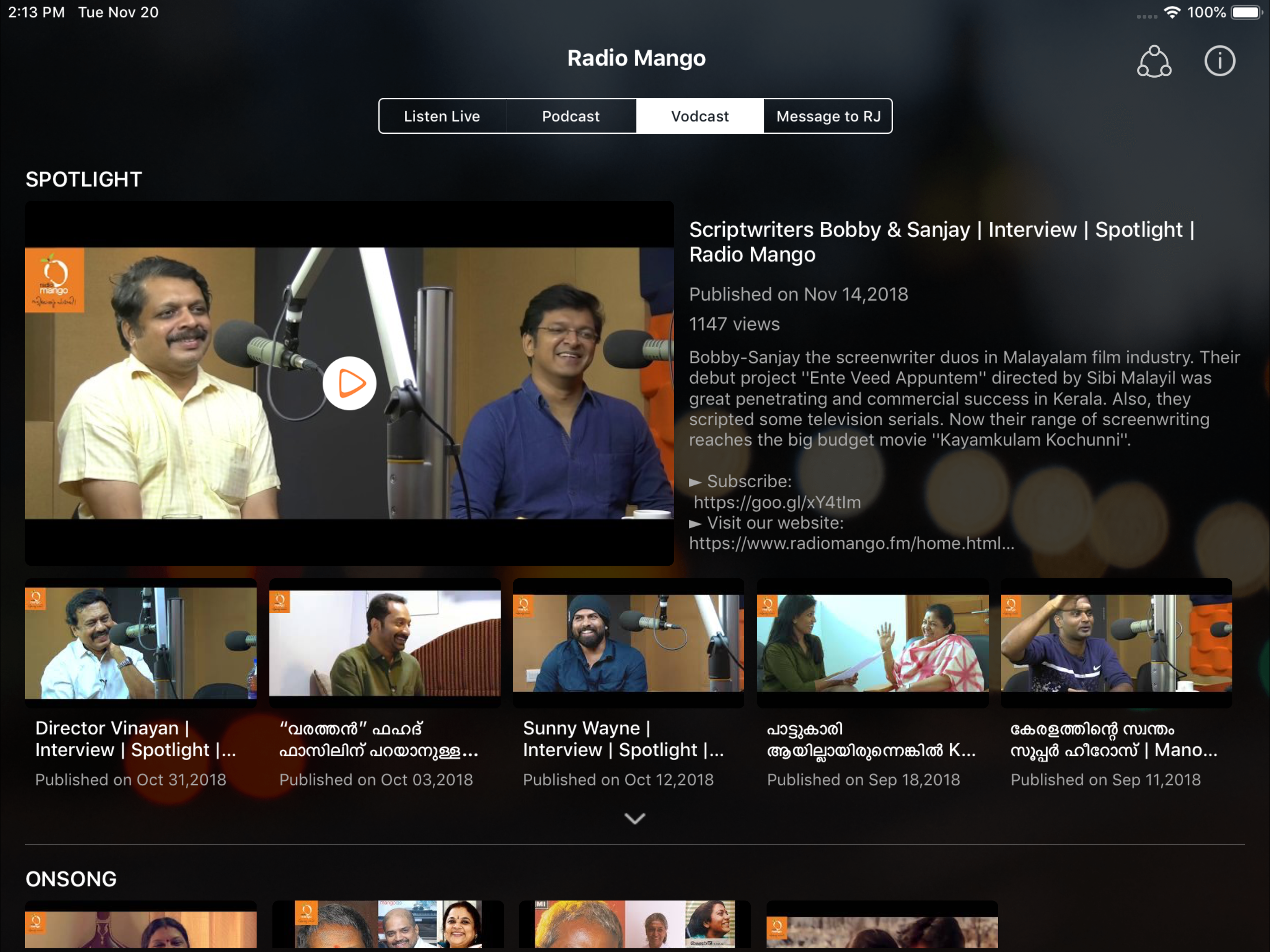Open the Message to RJ tab
Image resolution: width=1270 pixels, height=952 pixels.
828,116
